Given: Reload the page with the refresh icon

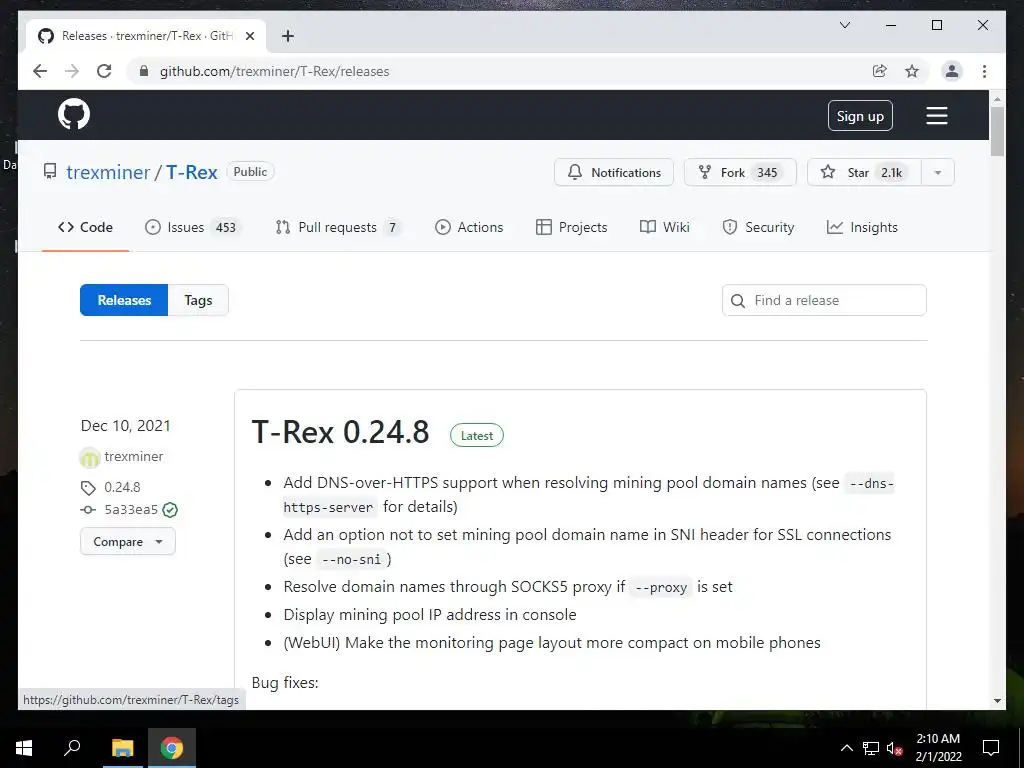Looking at the screenshot, I should click(104, 71).
